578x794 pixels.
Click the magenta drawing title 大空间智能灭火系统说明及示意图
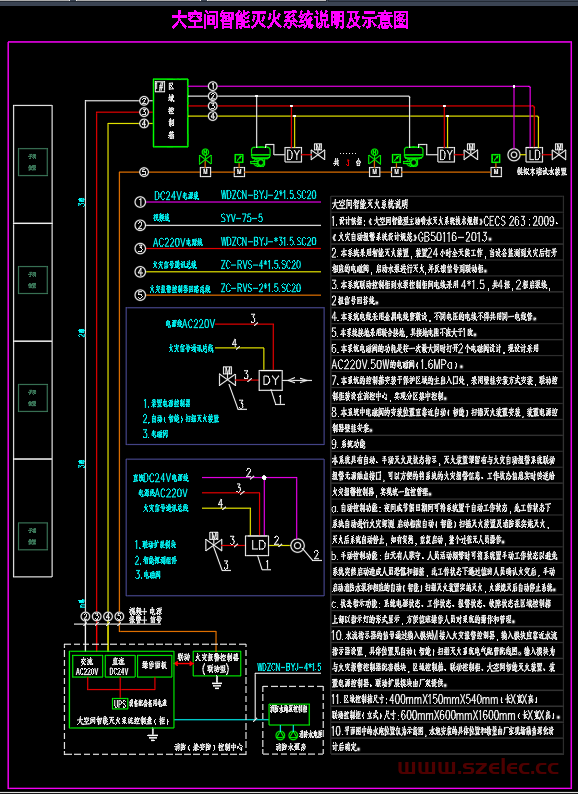tap(290, 21)
